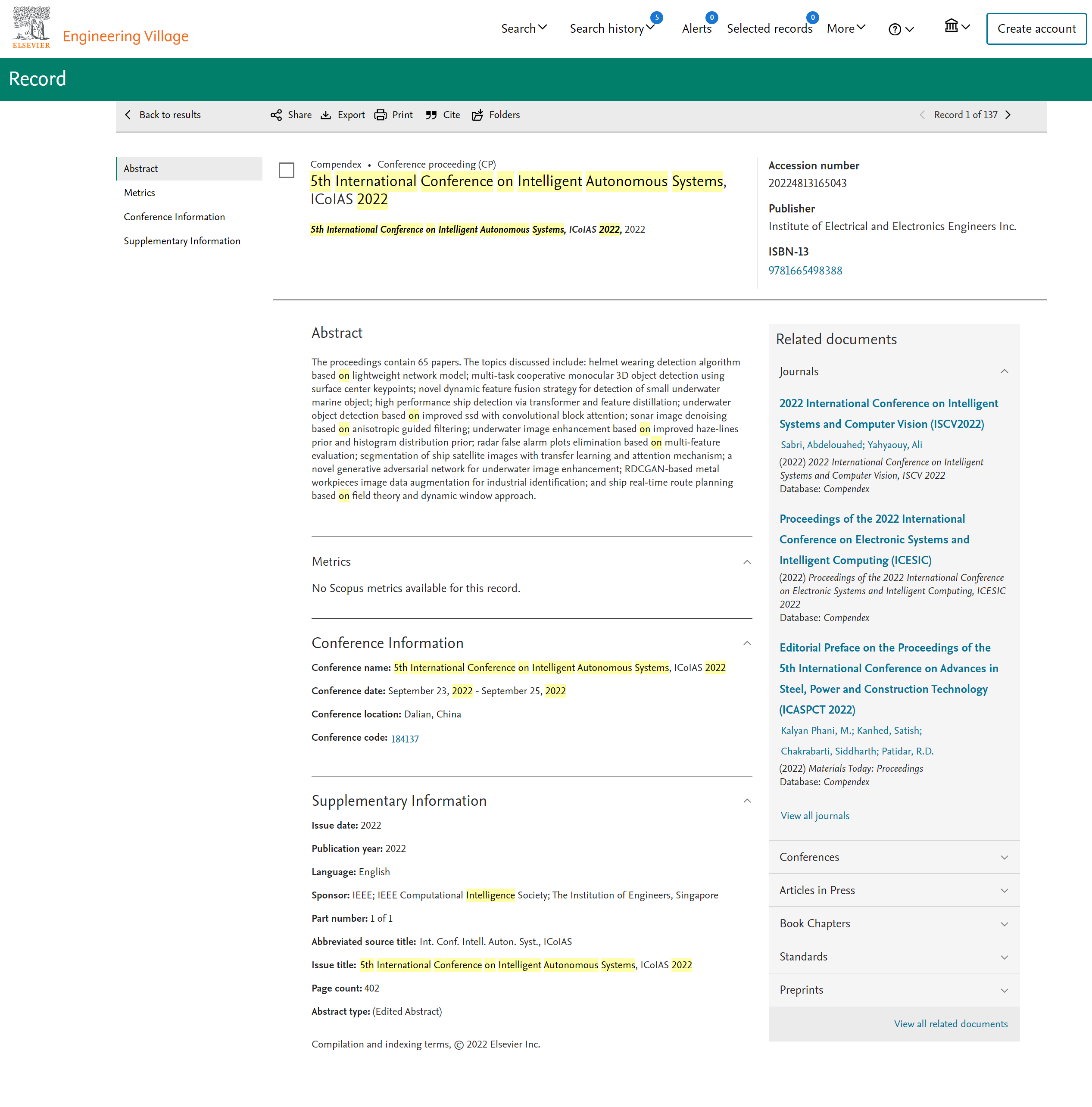Click author Sabri, Abdelouahed
This screenshot has width=1092, height=1107.
[821, 445]
